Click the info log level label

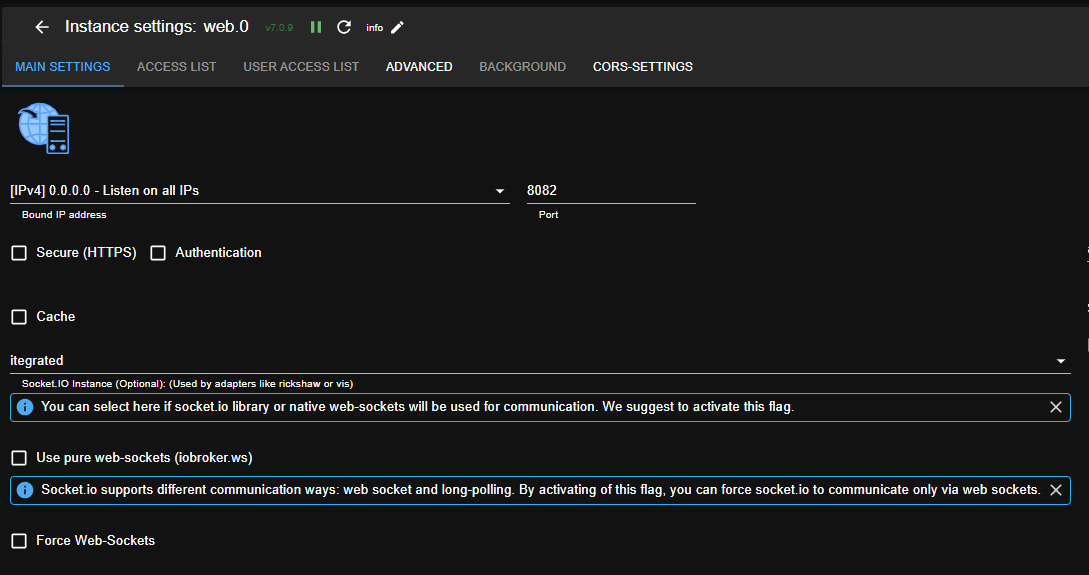tap(374, 28)
